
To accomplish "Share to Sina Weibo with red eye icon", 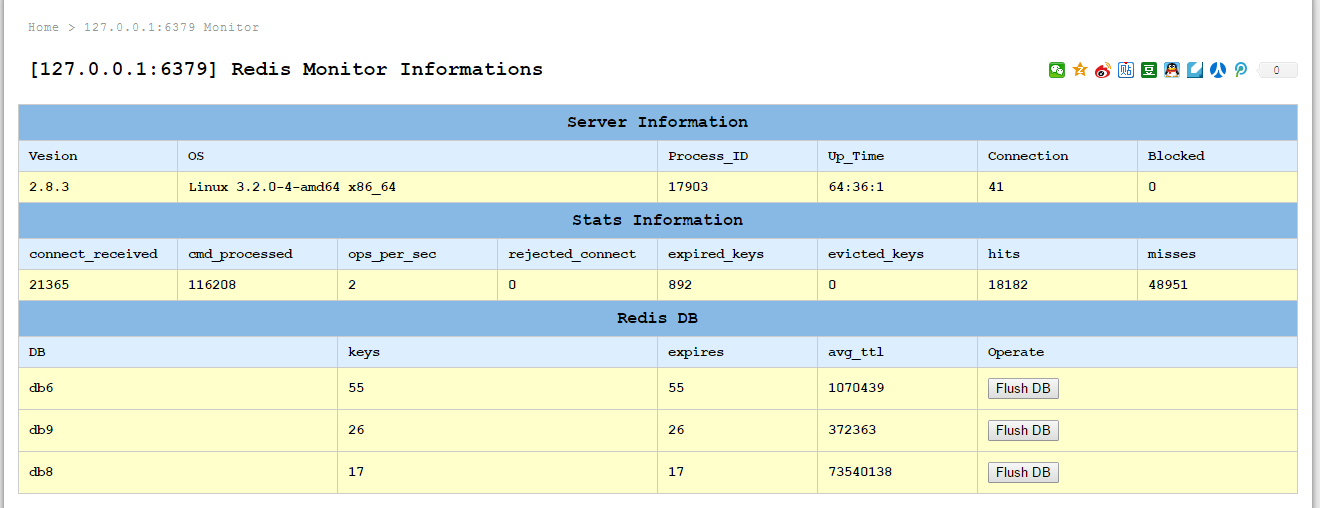I will tap(1103, 70).
